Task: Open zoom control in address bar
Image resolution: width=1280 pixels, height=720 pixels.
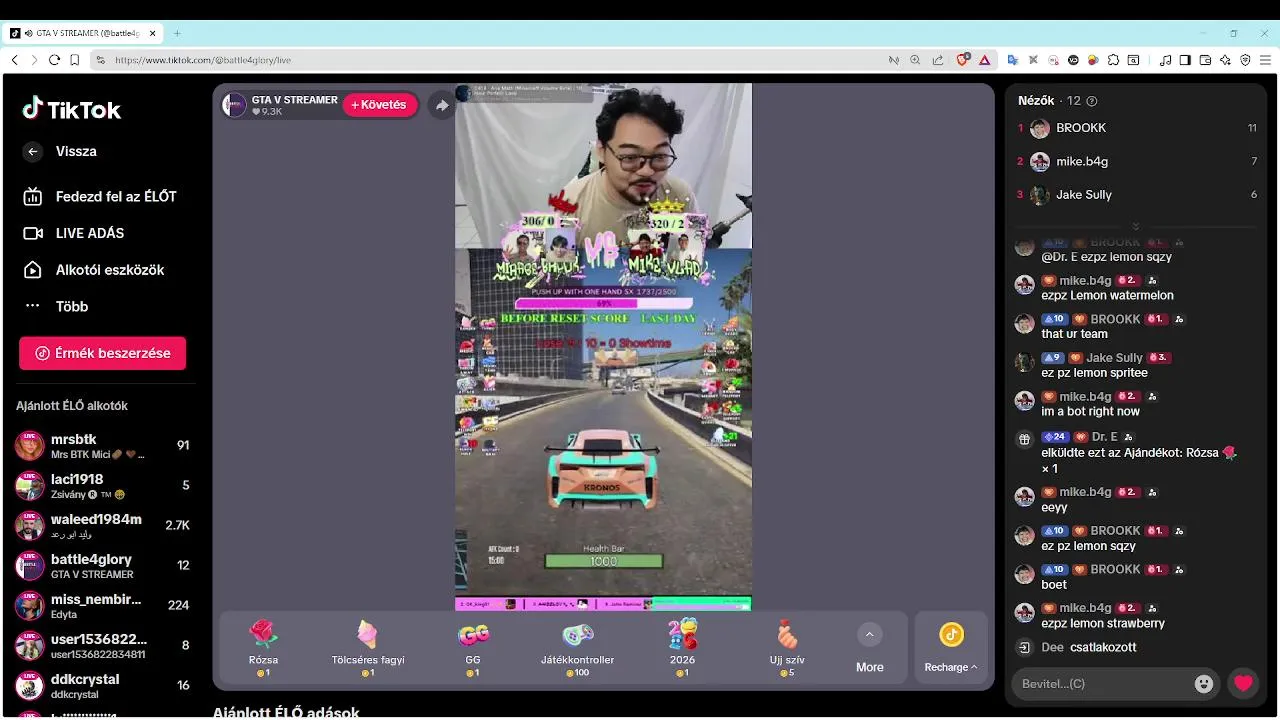Action: 915,60
